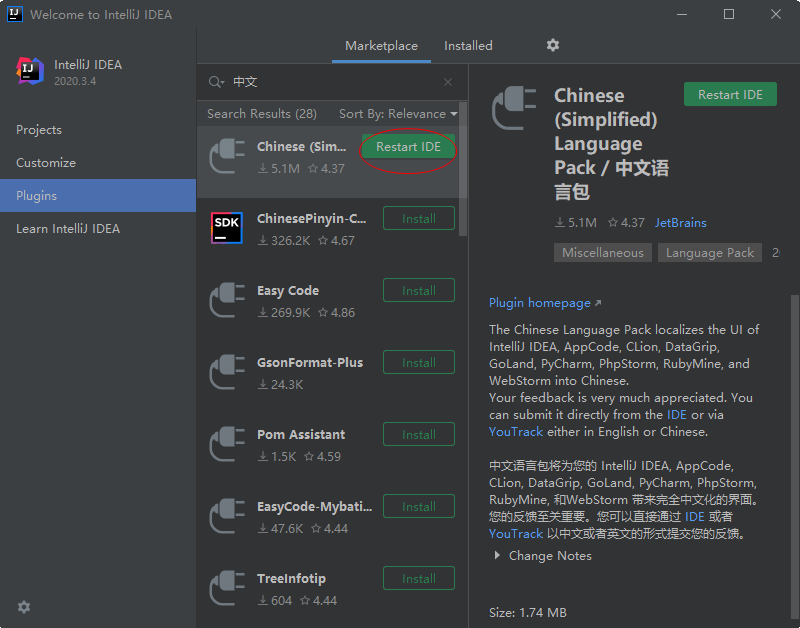Image resolution: width=800 pixels, height=628 pixels.
Task: Install the Pom Assistant plugin
Action: [x=419, y=435]
